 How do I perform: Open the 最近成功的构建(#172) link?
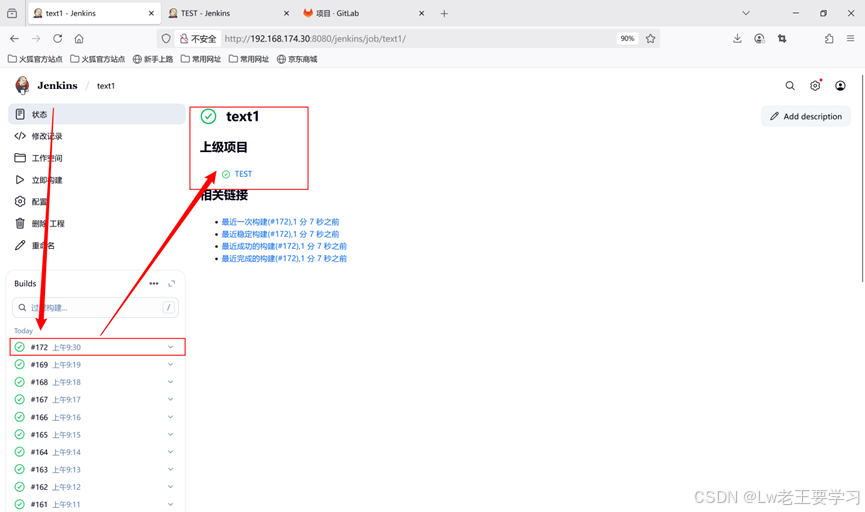coord(284,246)
